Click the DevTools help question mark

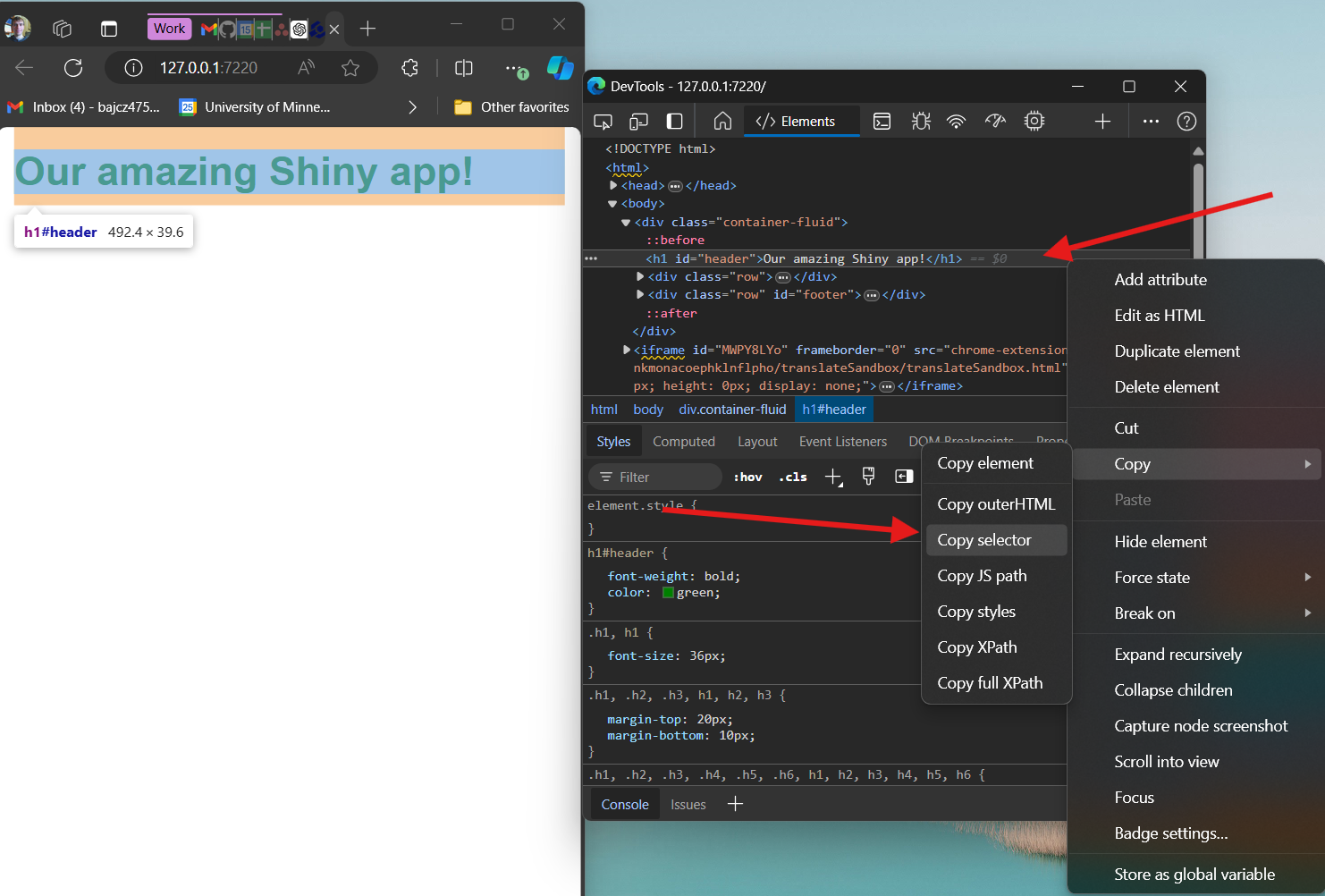click(x=1186, y=121)
